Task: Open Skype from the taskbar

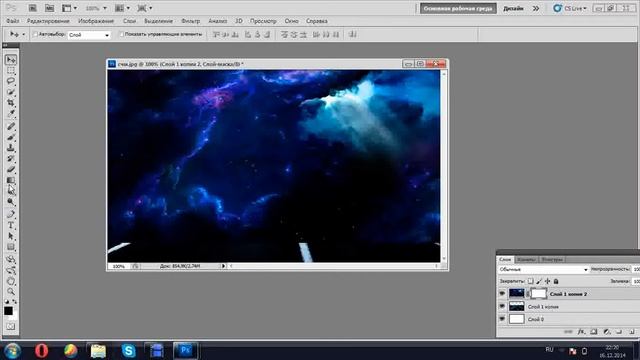Action: click(x=128, y=351)
